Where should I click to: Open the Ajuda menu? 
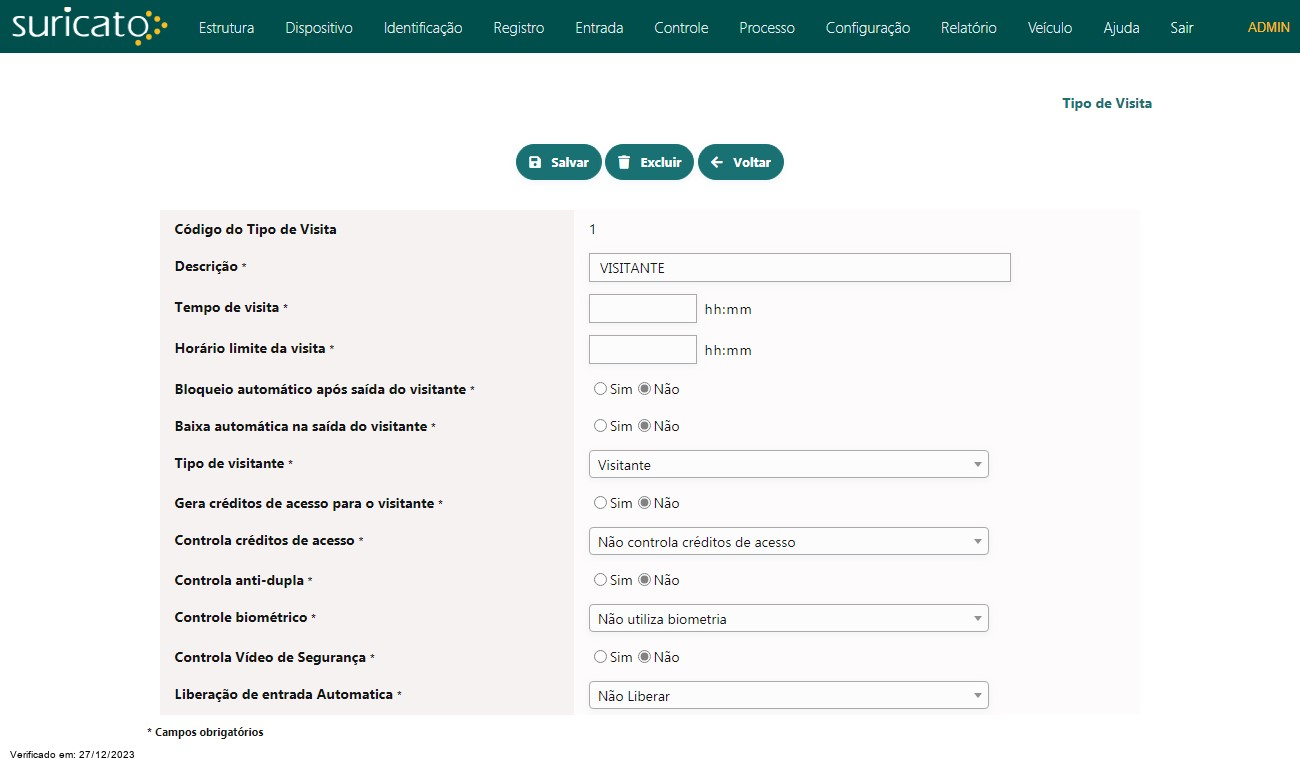pyautogui.click(x=1121, y=28)
